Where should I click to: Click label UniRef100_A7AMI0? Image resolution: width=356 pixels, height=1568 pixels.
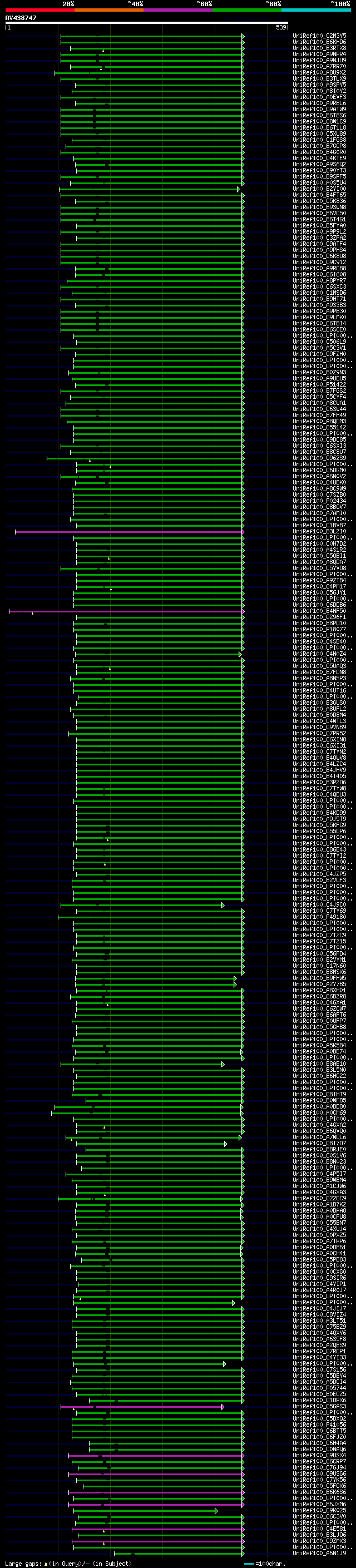click(319, 513)
